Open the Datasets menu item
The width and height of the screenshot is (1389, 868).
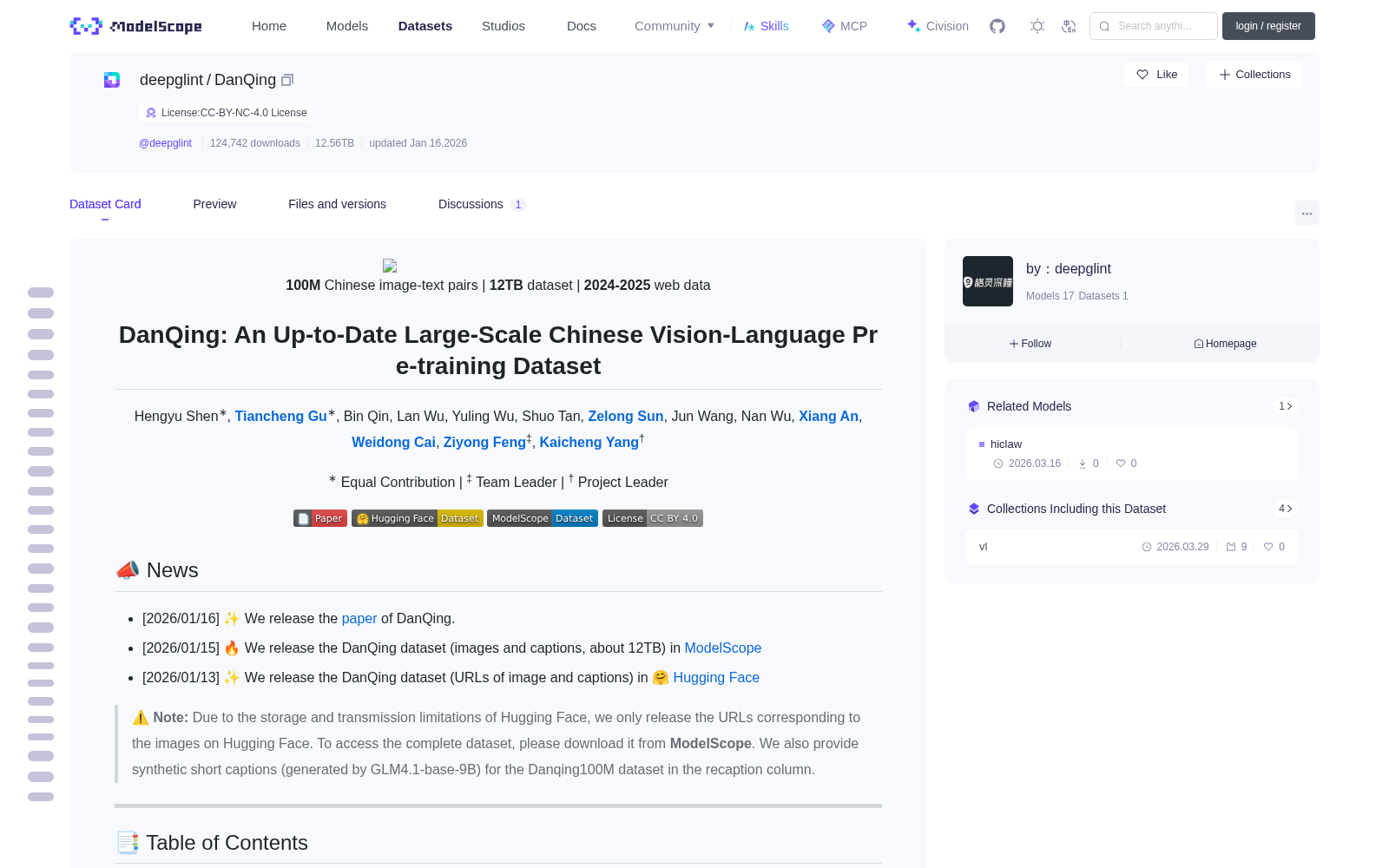pos(425,26)
